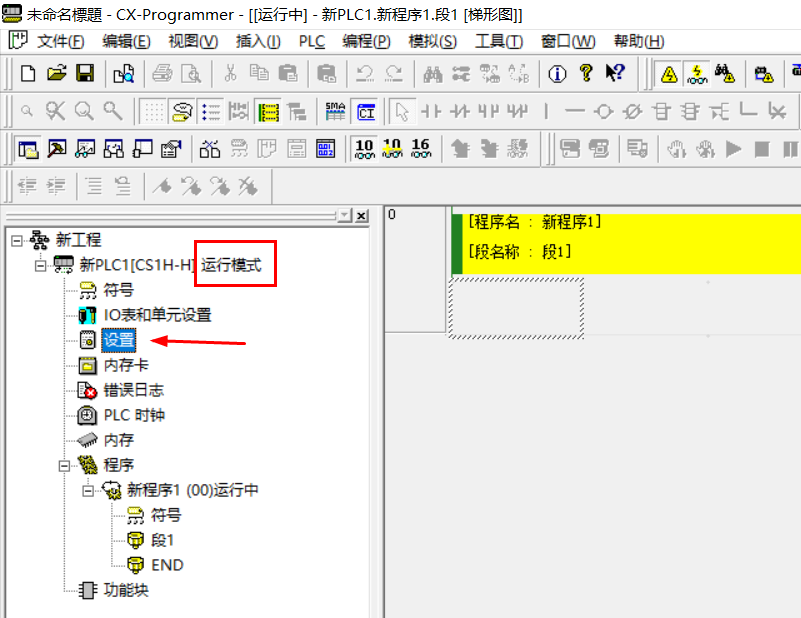Open the 窗口(W) menu
This screenshot has height=618, width=801.
[568, 41]
